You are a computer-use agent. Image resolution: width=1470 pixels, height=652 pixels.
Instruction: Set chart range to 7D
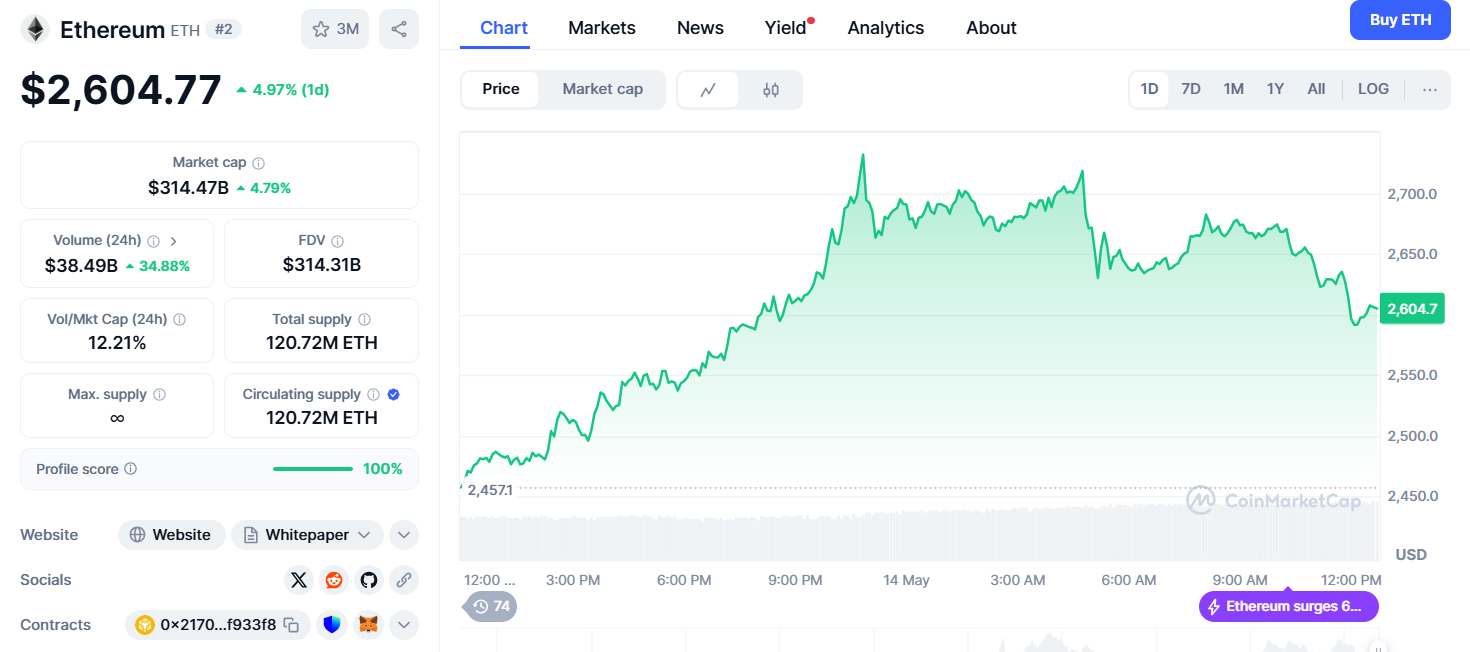click(1191, 89)
